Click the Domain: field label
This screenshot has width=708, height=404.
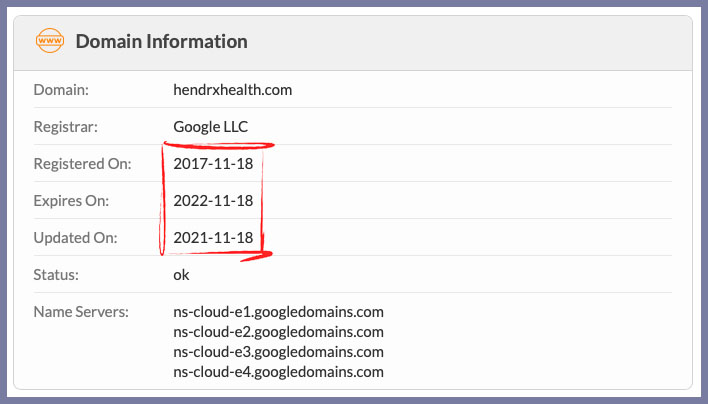pyautogui.click(x=61, y=90)
